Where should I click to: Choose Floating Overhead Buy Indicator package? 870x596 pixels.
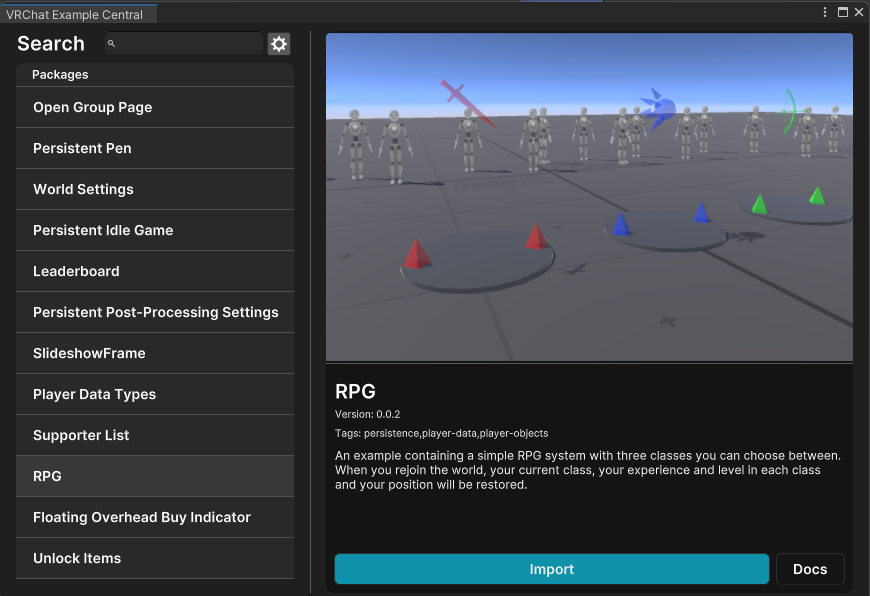pyautogui.click(x=155, y=518)
